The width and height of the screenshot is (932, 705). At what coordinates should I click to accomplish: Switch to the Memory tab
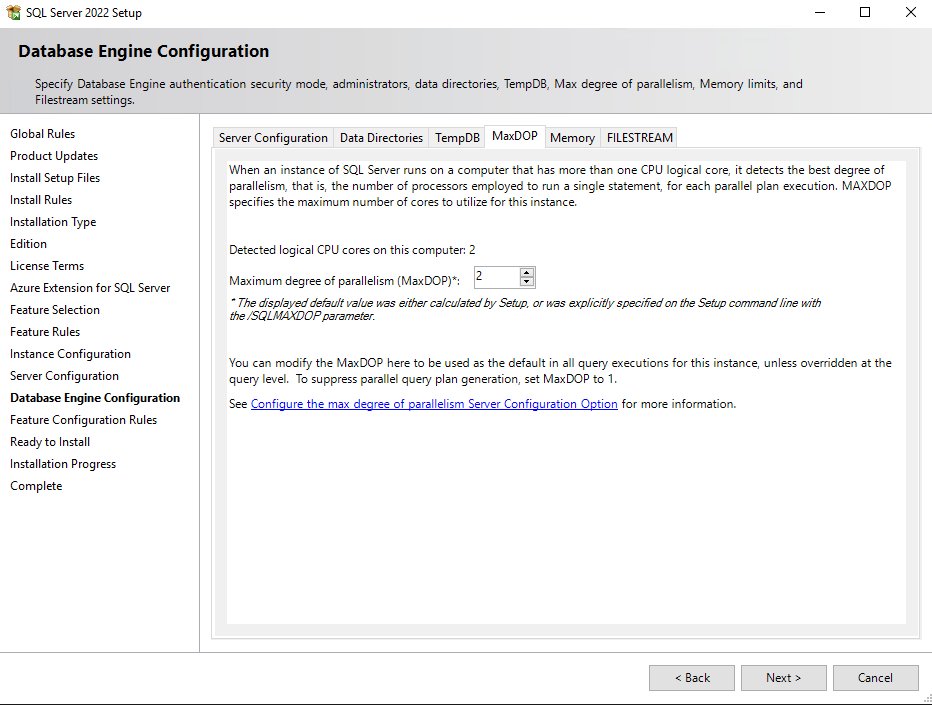tap(572, 138)
